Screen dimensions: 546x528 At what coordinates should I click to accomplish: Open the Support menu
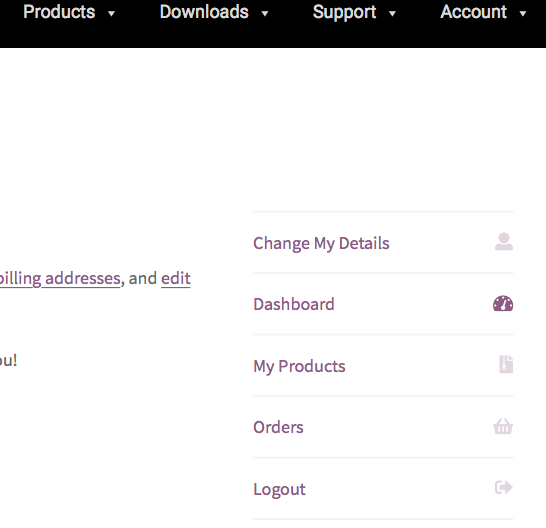click(344, 13)
